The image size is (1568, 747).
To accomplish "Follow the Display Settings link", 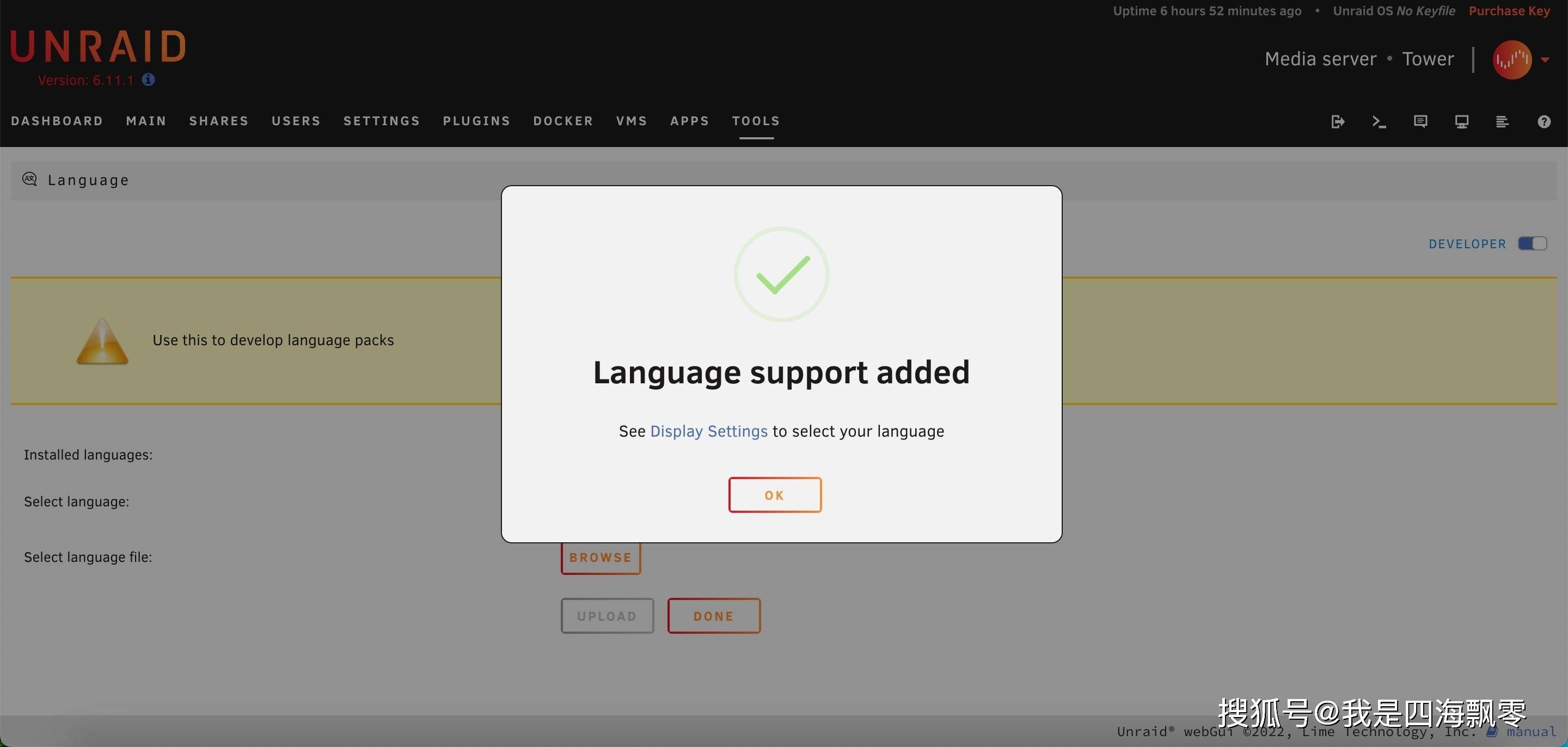I will pyautogui.click(x=708, y=431).
